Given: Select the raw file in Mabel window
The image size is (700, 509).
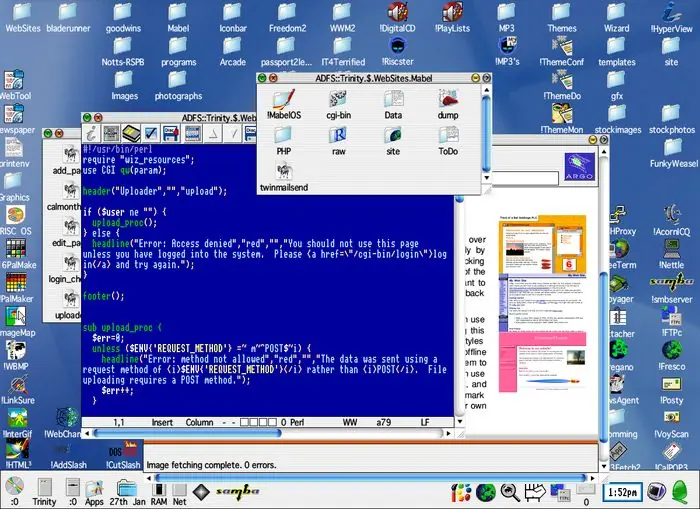Looking at the screenshot, I should click(338, 141).
